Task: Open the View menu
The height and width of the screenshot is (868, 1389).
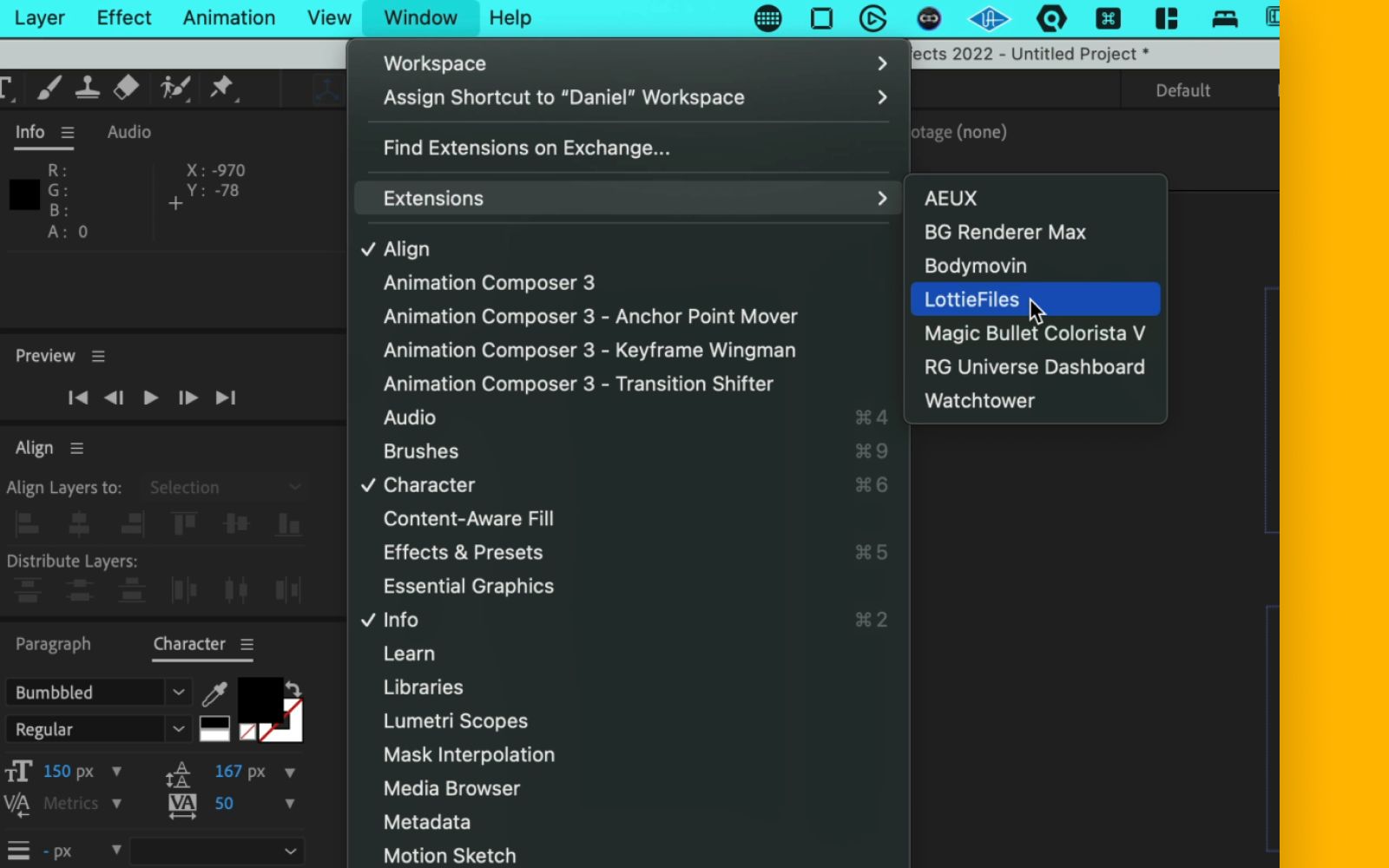Action: coord(329,18)
